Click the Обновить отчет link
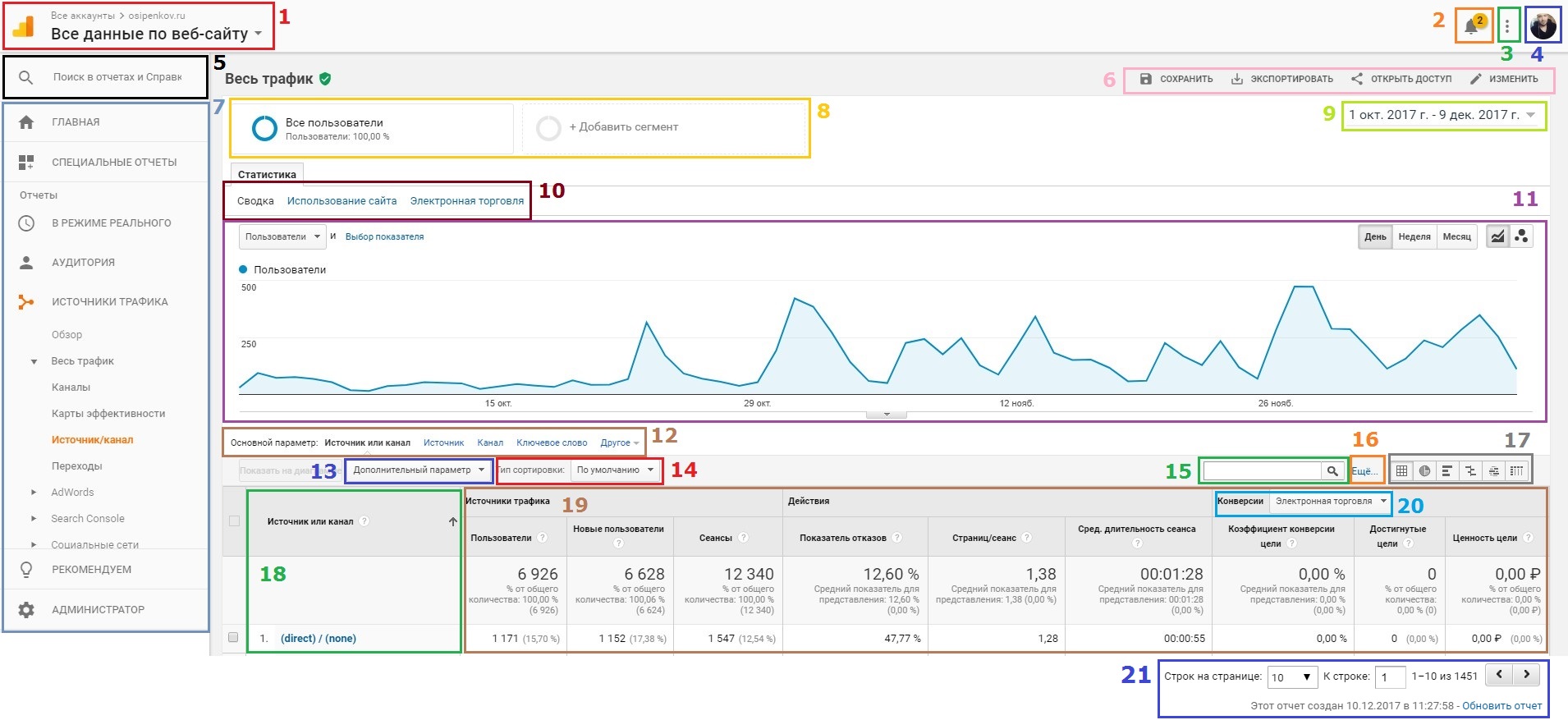Viewport: 1568px width, 720px height. 1502,706
